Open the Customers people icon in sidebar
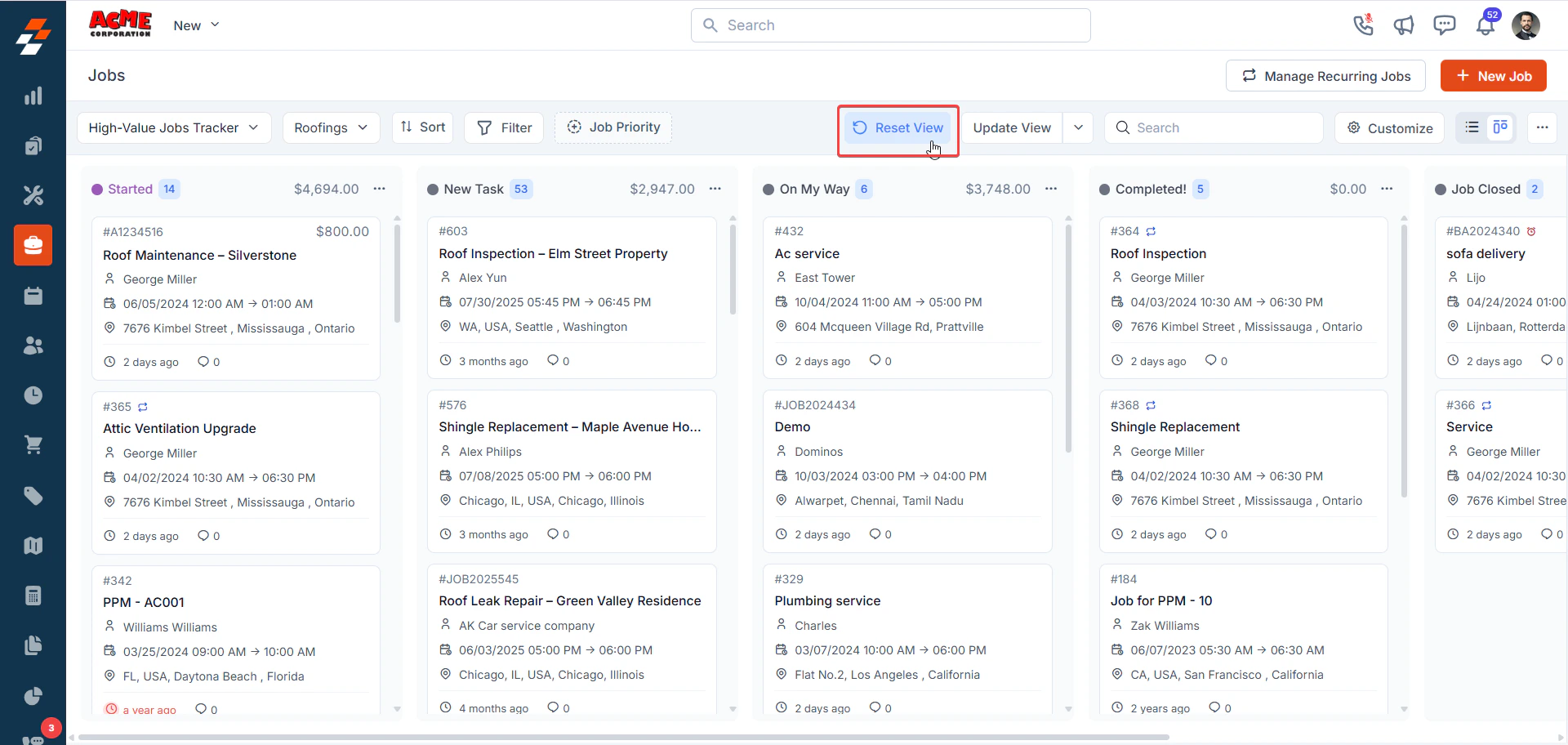The height and width of the screenshot is (745, 1568). 33,346
